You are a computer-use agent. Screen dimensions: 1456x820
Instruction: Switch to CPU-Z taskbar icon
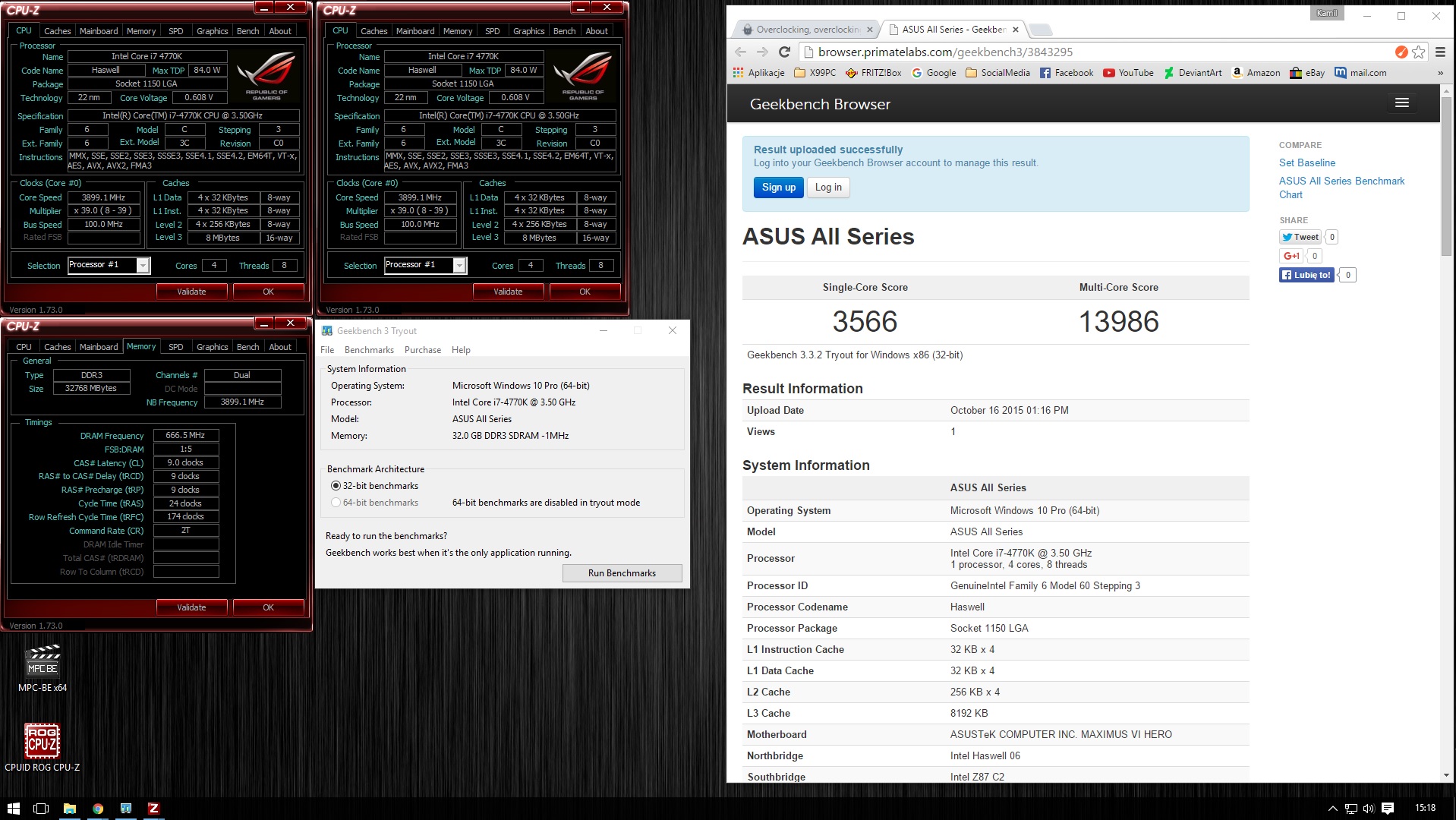[153, 809]
